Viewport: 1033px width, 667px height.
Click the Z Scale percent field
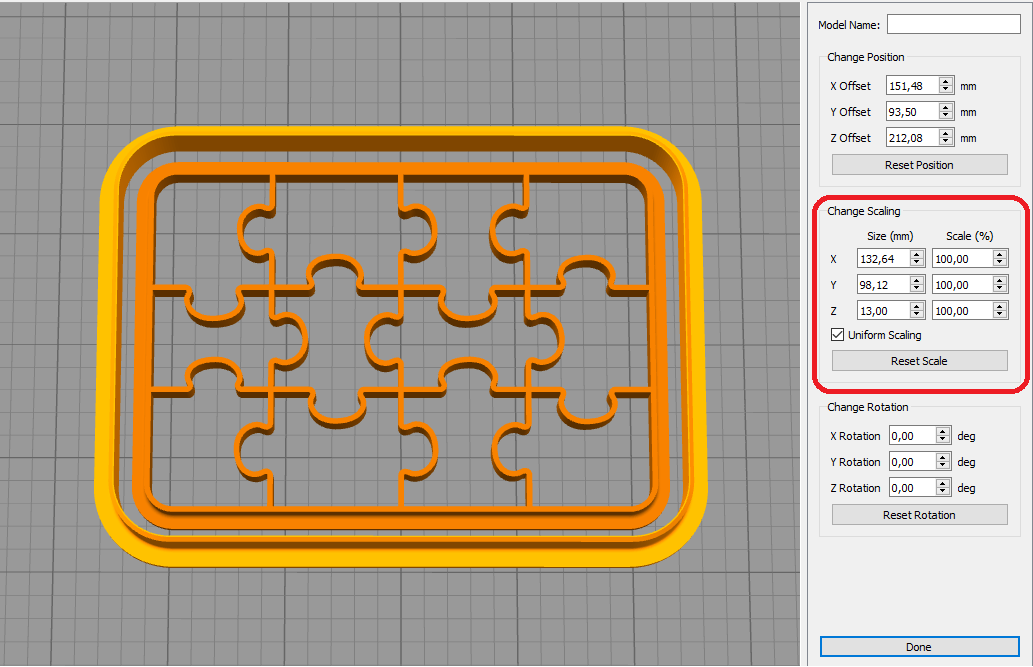pos(963,310)
